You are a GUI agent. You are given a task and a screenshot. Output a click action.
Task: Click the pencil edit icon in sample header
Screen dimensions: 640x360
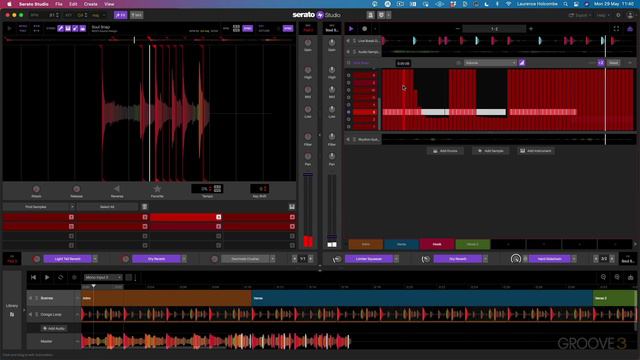(x=60, y=28)
